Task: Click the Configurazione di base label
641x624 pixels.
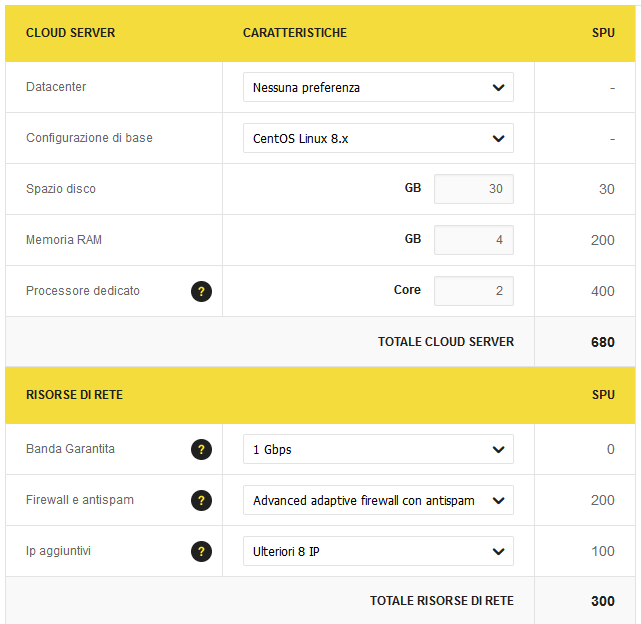Action: click(x=89, y=138)
